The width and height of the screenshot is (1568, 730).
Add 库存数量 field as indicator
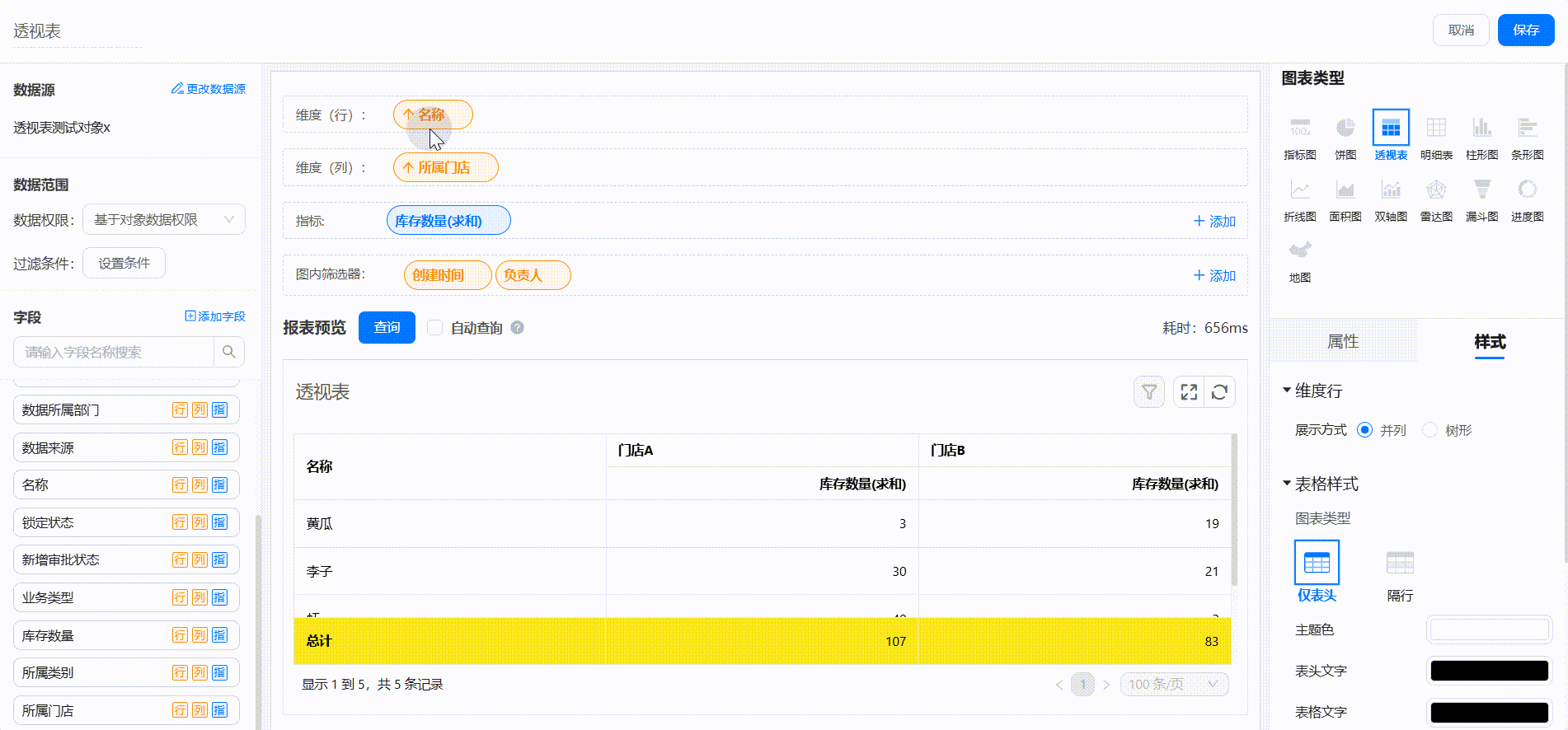click(219, 635)
